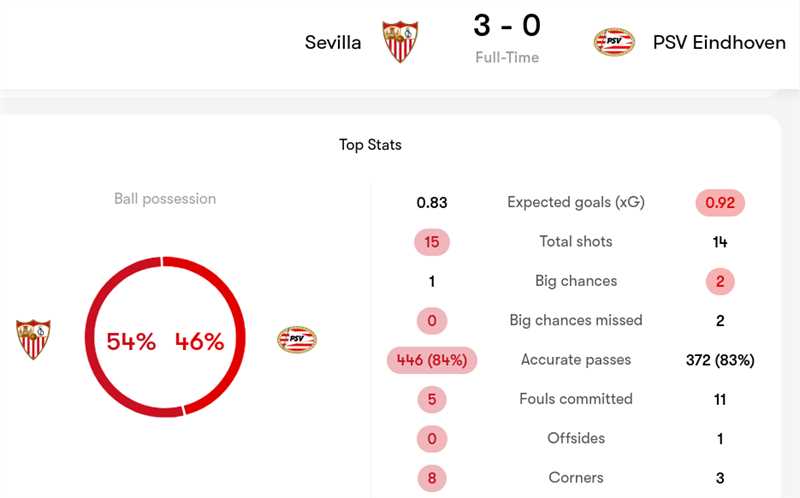
Task: Click Sevilla's highlighted 8 corners value
Action: [x=432, y=478]
